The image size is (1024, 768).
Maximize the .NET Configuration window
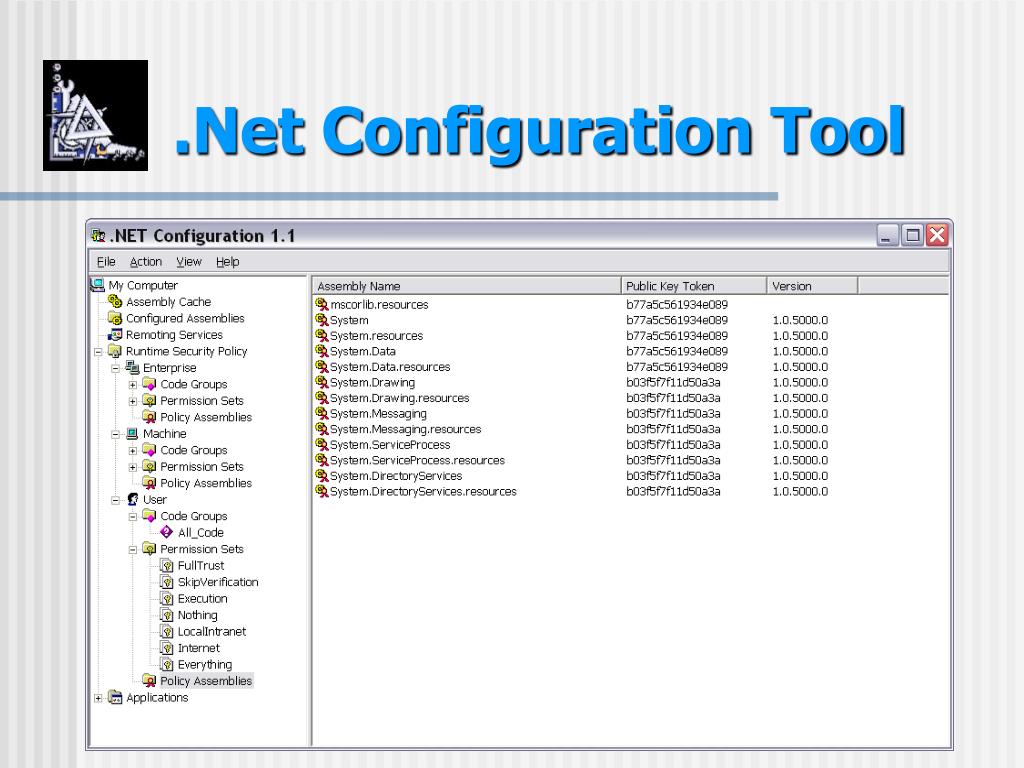tap(912, 235)
